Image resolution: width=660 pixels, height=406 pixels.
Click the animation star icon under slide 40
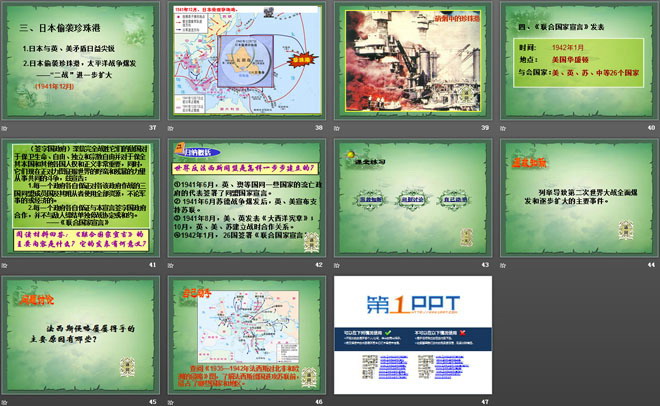click(x=503, y=128)
